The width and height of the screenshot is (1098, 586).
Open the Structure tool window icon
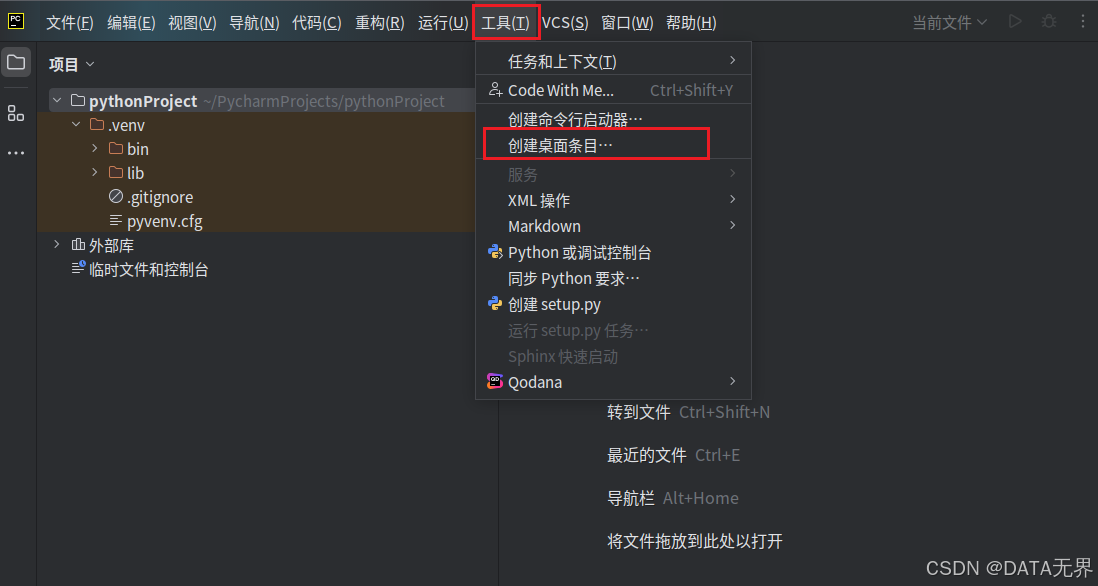point(15,113)
